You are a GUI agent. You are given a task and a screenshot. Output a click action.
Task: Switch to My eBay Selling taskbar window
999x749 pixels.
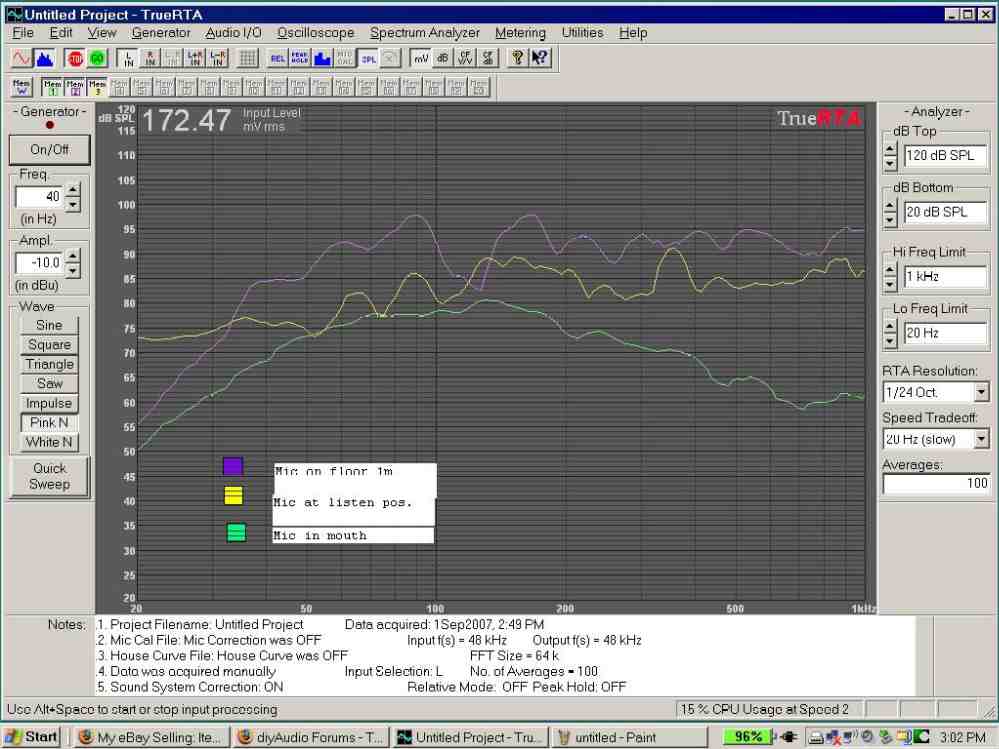pos(152,738)
